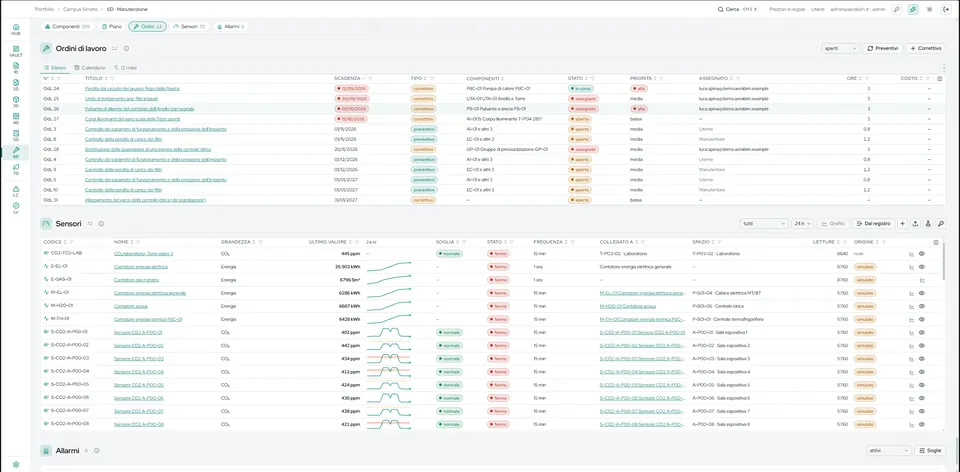Open the HUB home icon in sidebar
Image resolution: width=960 pixels, height=472 pixels.
[16, 29]
